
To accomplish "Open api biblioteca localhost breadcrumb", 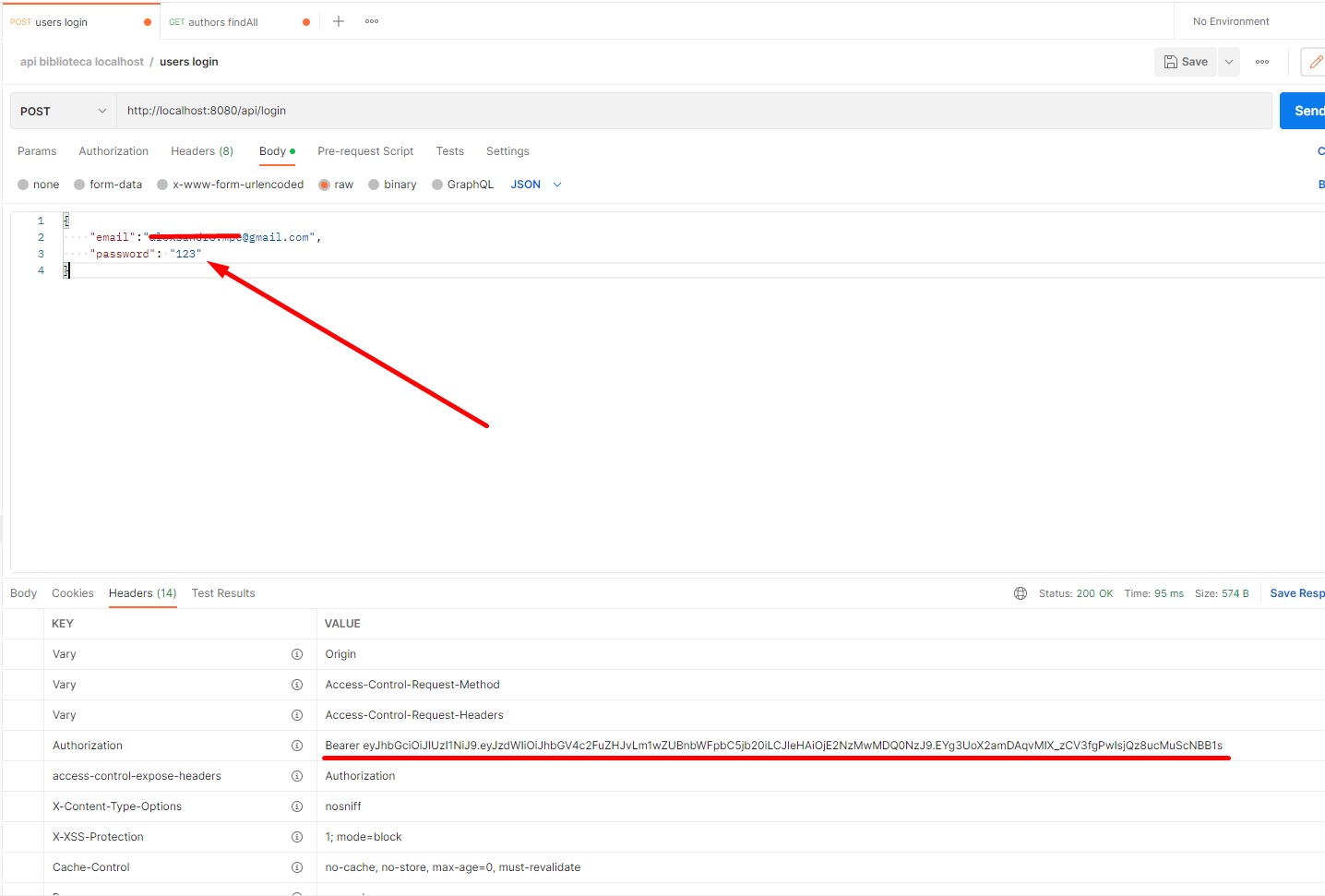I will point(82,62).
